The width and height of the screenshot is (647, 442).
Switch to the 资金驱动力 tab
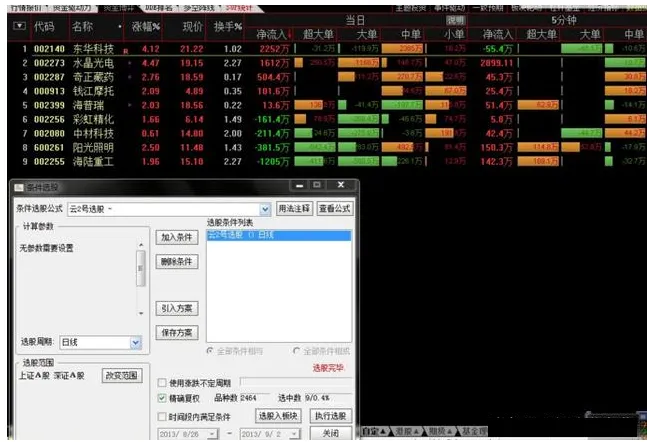(72, 8)
